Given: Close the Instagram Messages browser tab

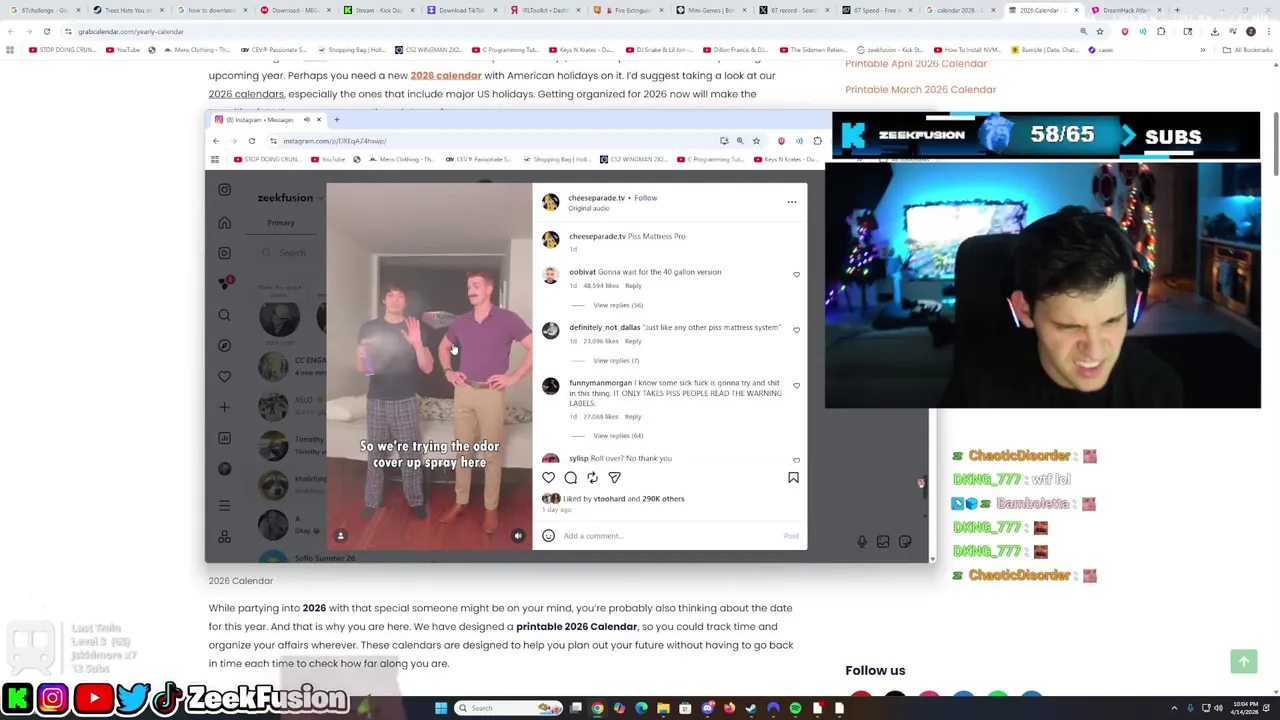Looking at the screenshot, I should click(318, 120).
